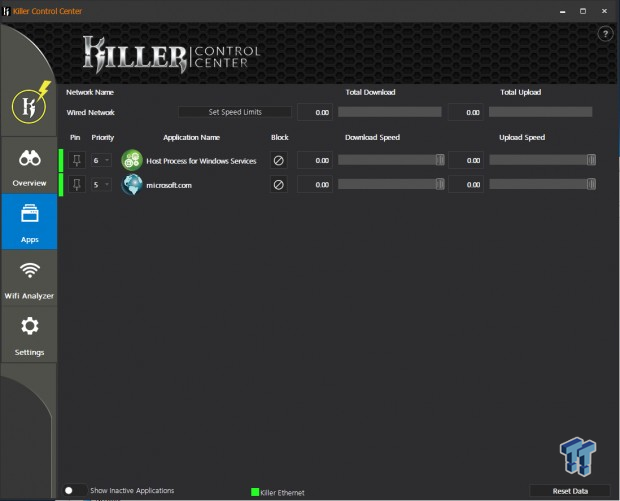Adjust Host Process download speed slider

coord(440,160)
